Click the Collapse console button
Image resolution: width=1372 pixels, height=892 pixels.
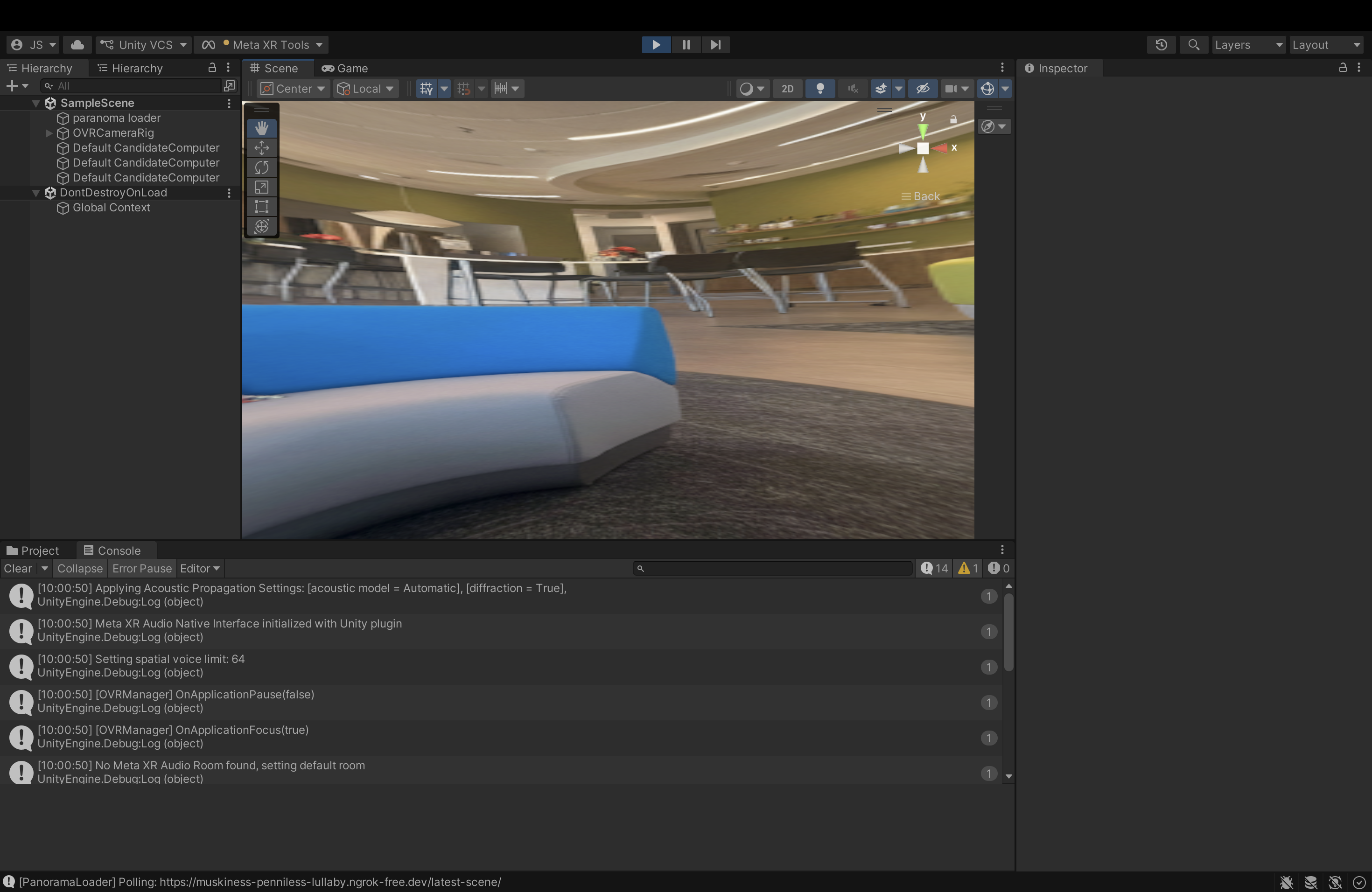click(x=79, y=569)
